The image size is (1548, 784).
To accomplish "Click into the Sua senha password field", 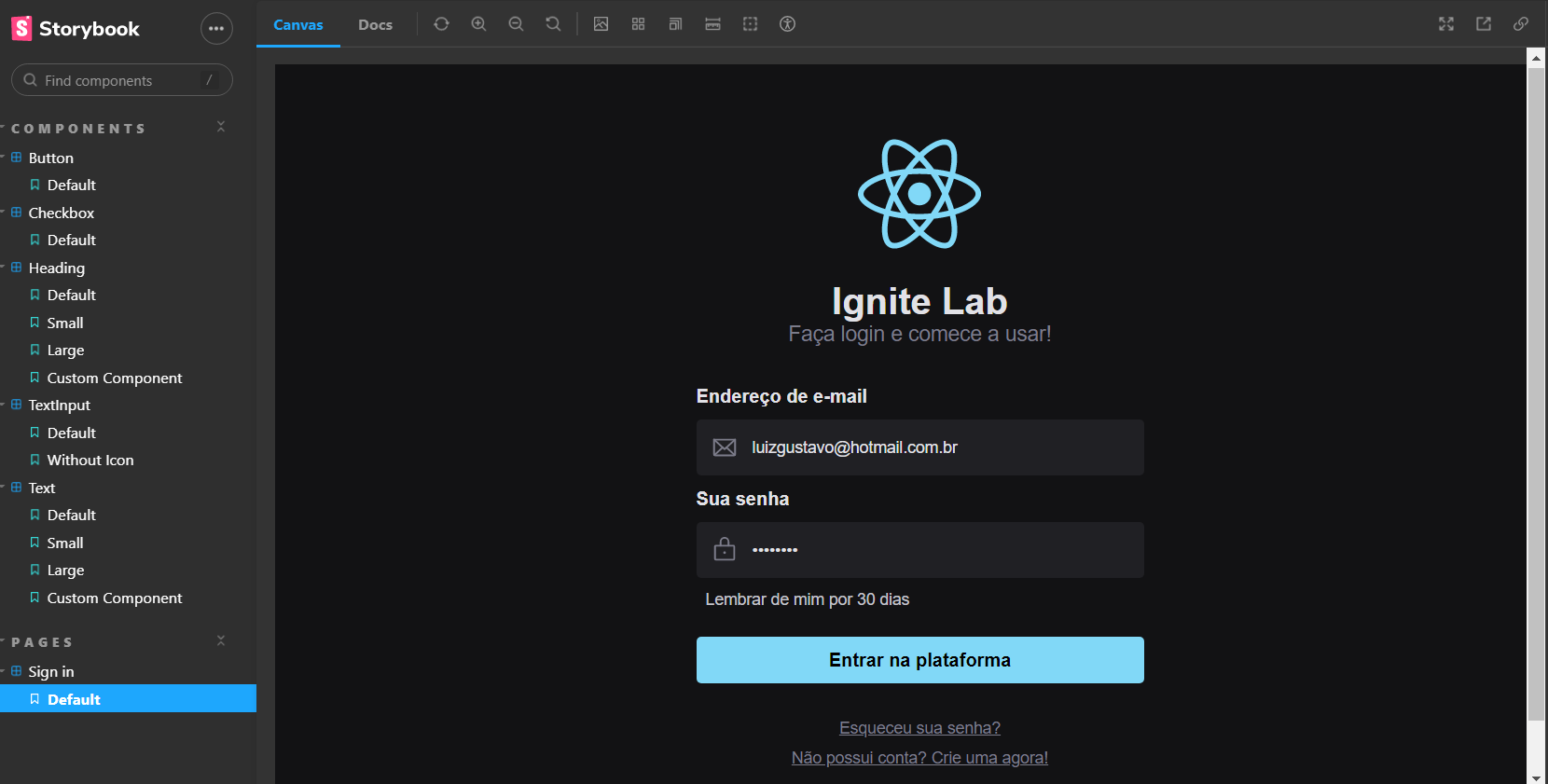I will pyautogui.click(x=919, y=550).
